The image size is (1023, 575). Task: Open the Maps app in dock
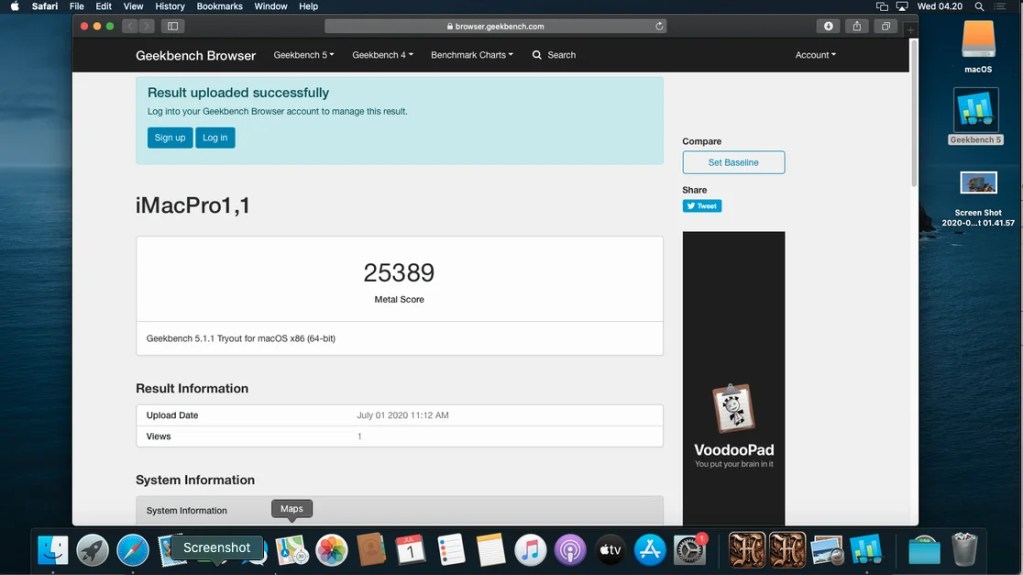[292, 550]
